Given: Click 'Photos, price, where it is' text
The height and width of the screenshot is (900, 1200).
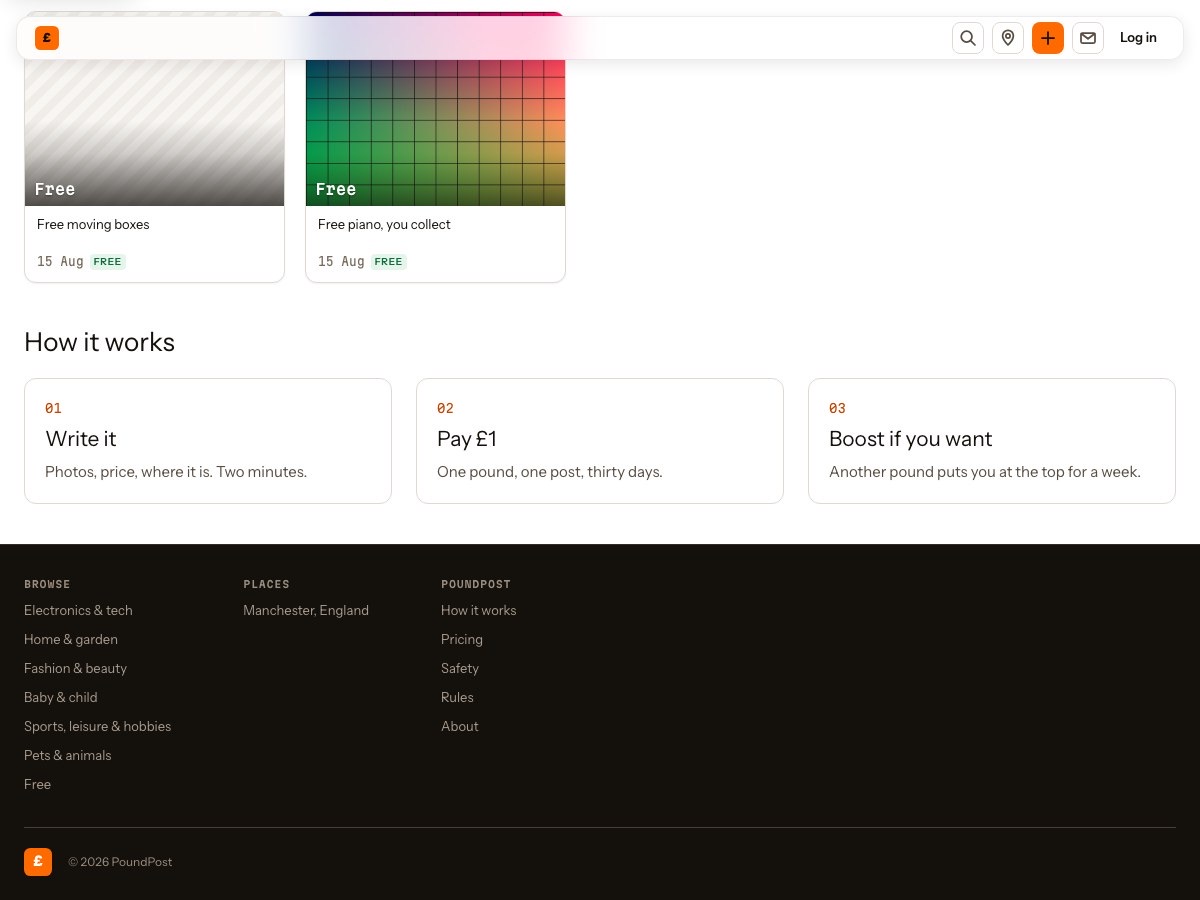Looking at the screenshot, I should 128,472.
